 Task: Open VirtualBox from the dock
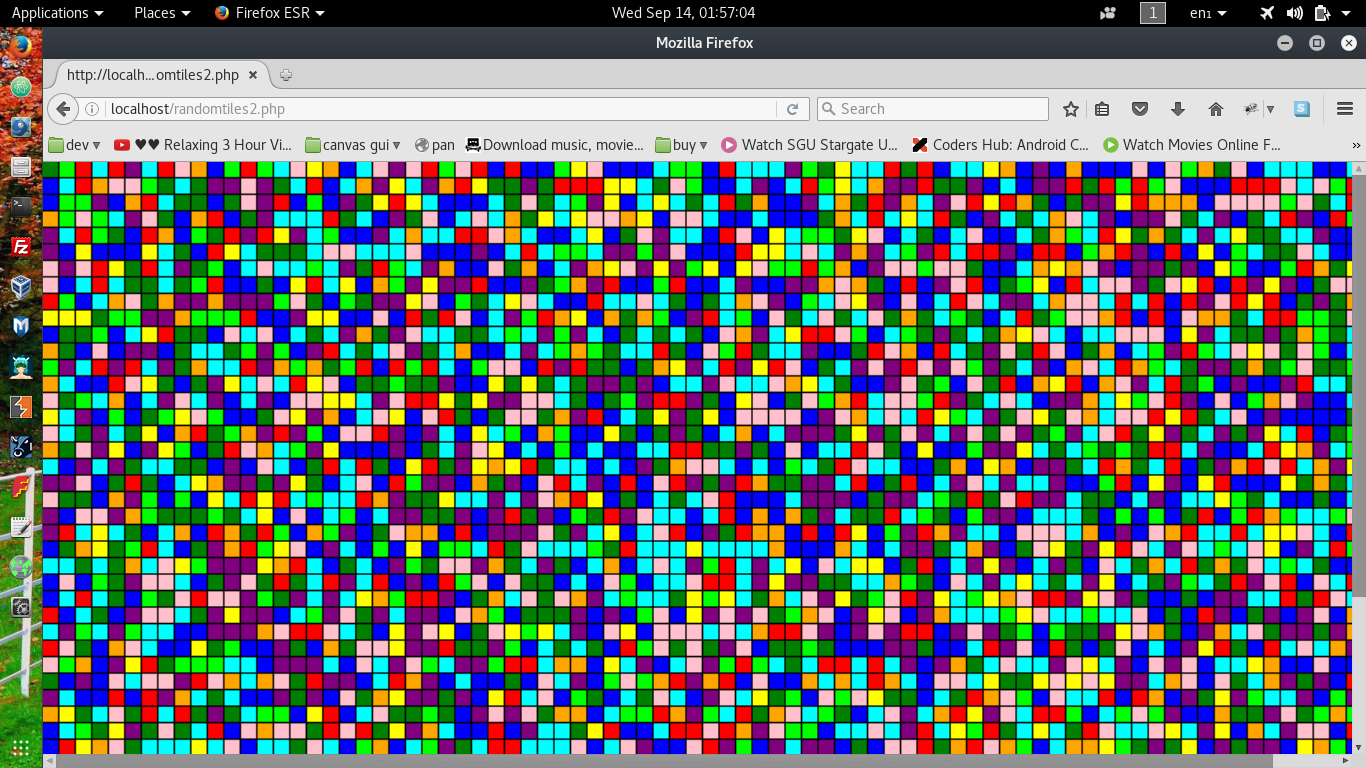[x=21, y=287]
